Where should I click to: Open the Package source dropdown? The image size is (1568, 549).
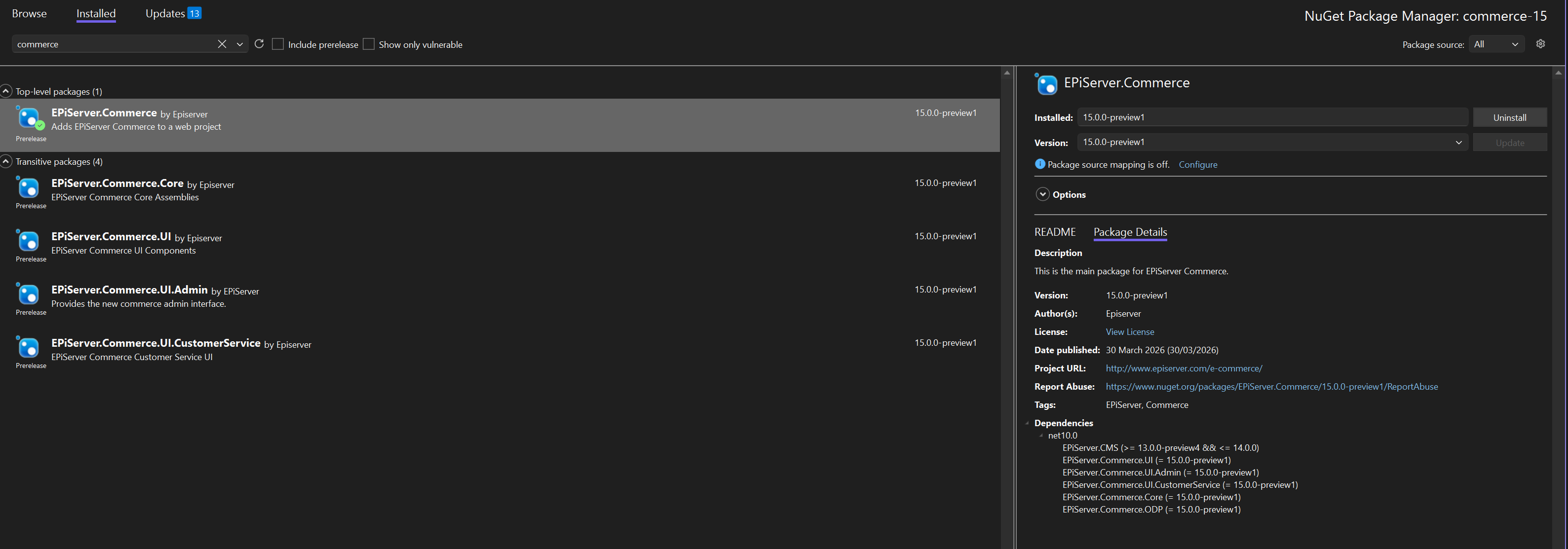(1496, 44)
